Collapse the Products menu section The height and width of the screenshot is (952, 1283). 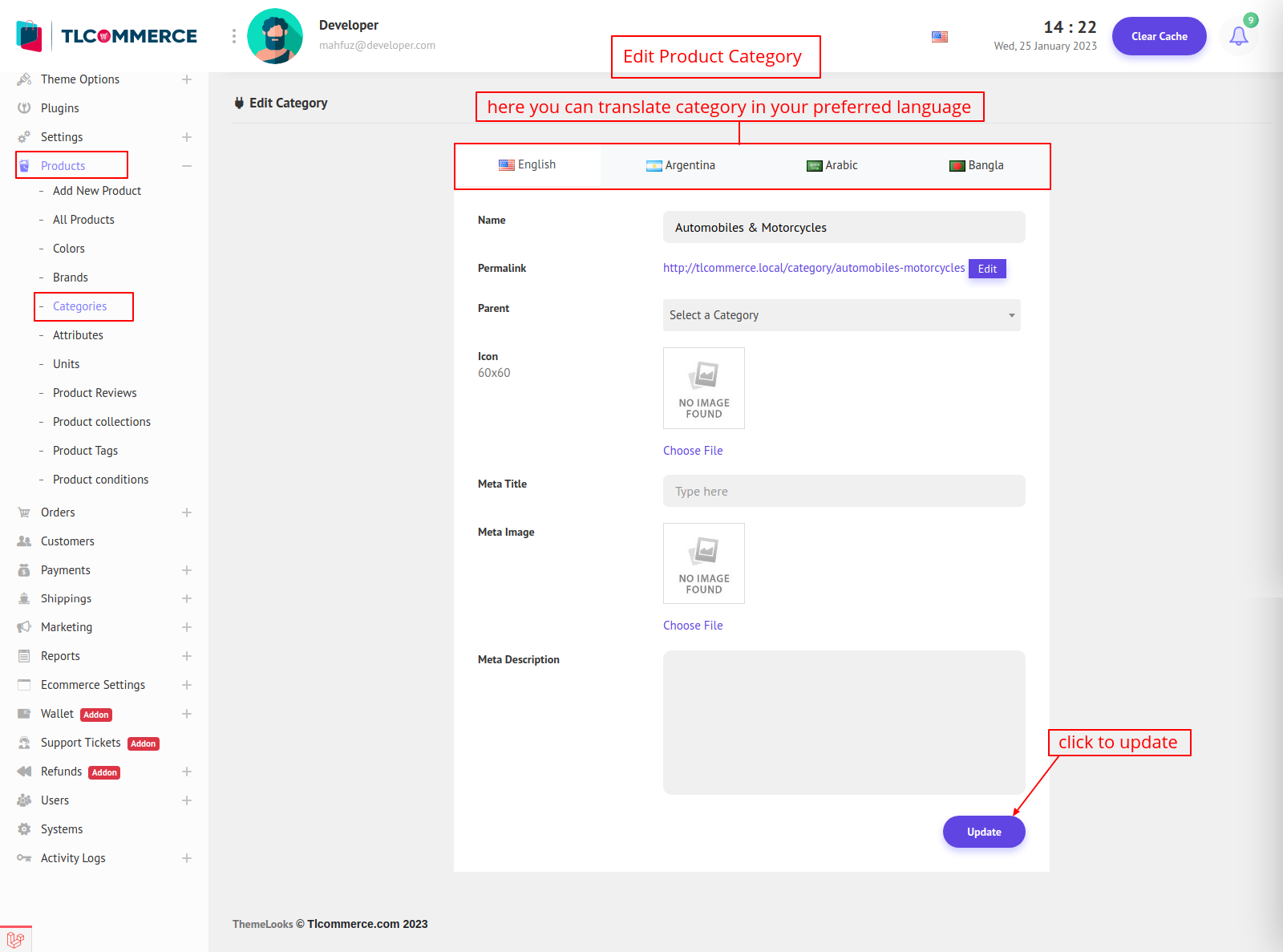coord(186,166)
